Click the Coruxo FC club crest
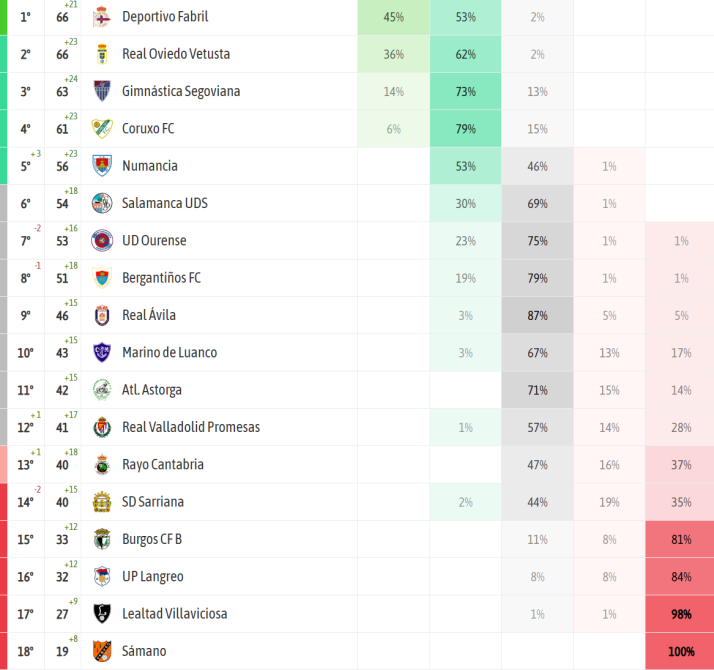 click(101, 128)
